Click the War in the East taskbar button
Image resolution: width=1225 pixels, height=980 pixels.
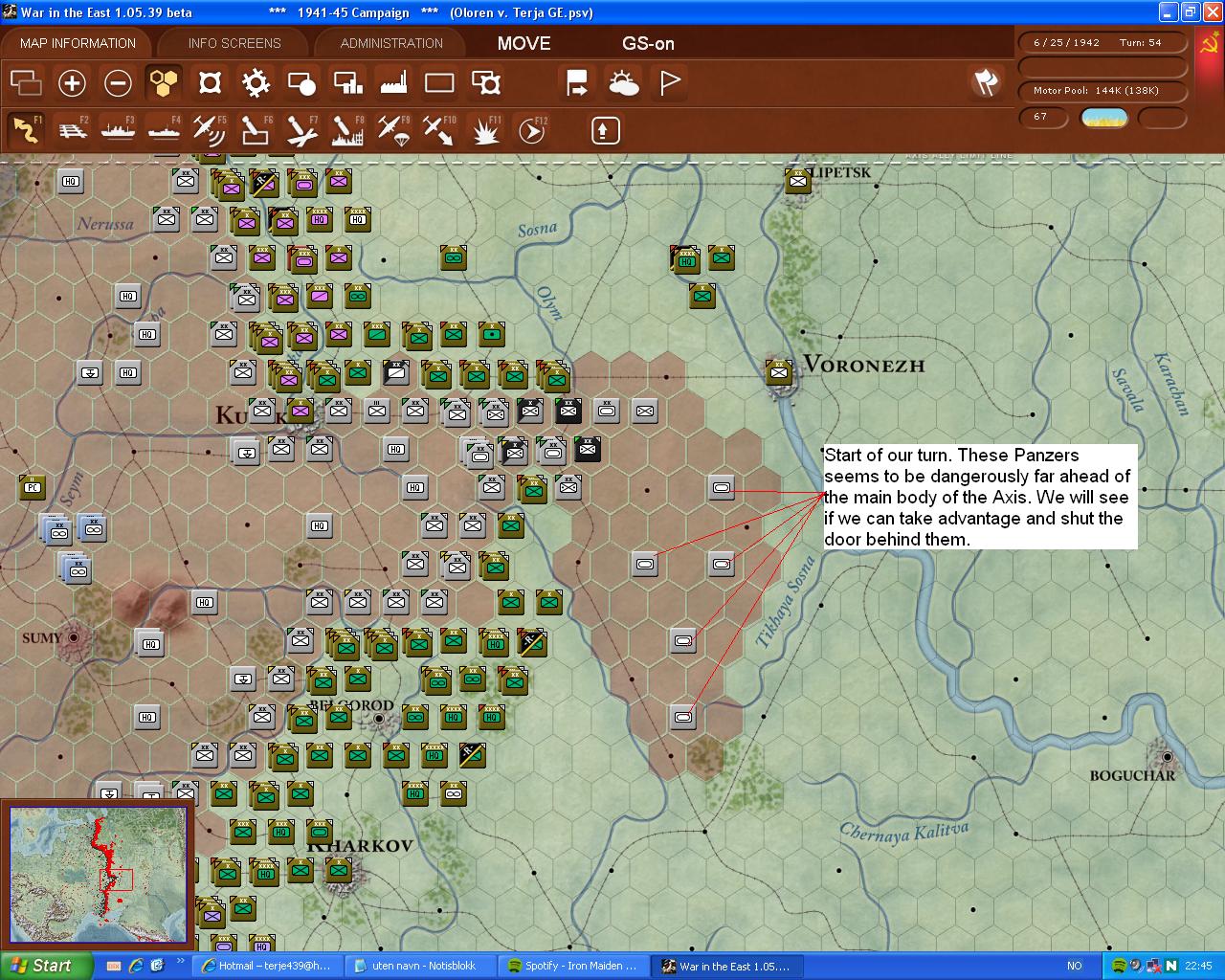(727, 967)
